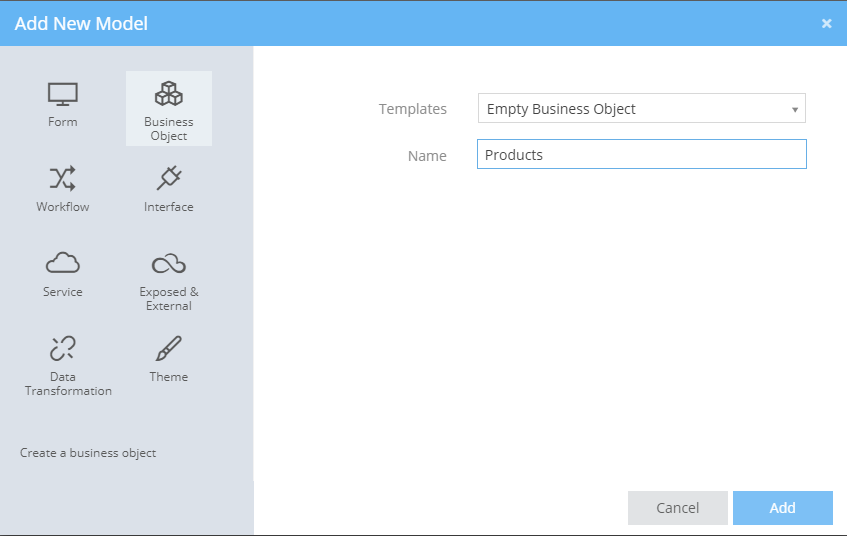Click the Name field label
The height and width of the screenshot is (536, 847).
click(427, 156)
